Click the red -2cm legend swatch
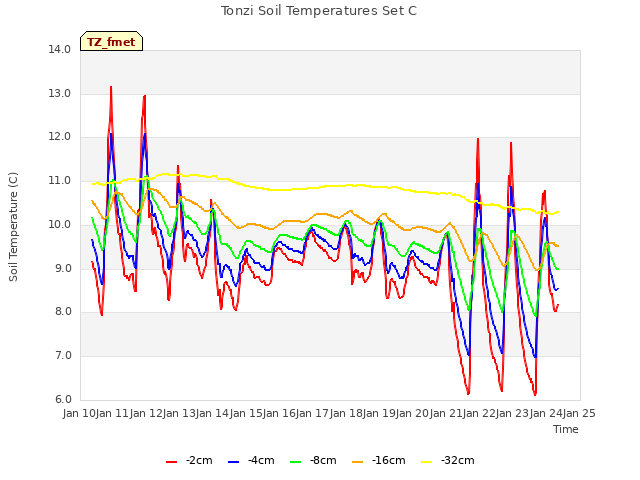 pyautogui.click(x=171, y=462)
